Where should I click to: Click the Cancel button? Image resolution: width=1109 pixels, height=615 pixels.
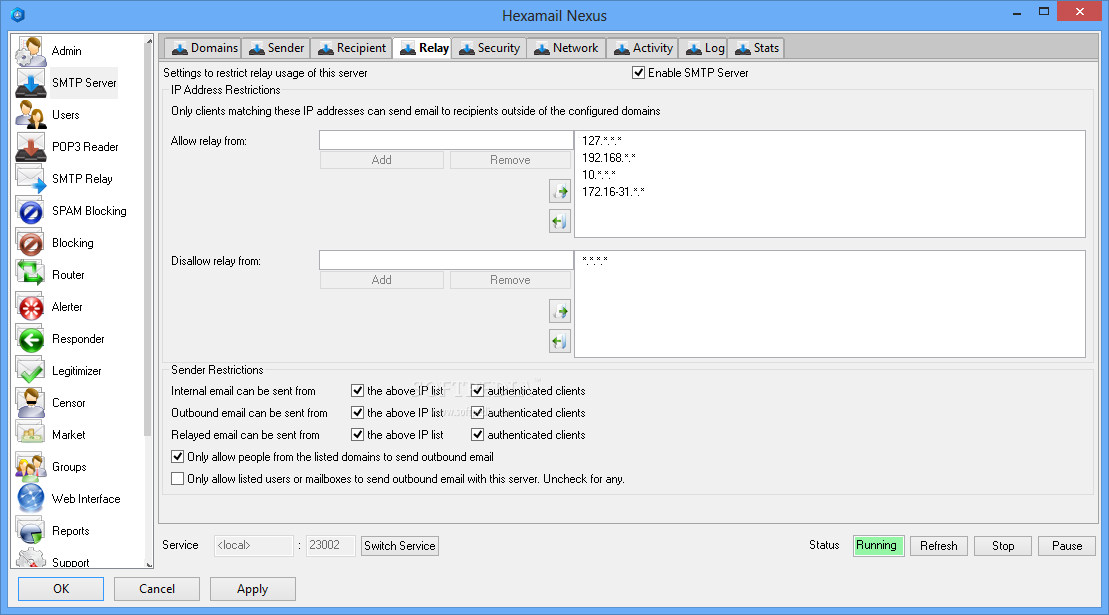point(157,589)
